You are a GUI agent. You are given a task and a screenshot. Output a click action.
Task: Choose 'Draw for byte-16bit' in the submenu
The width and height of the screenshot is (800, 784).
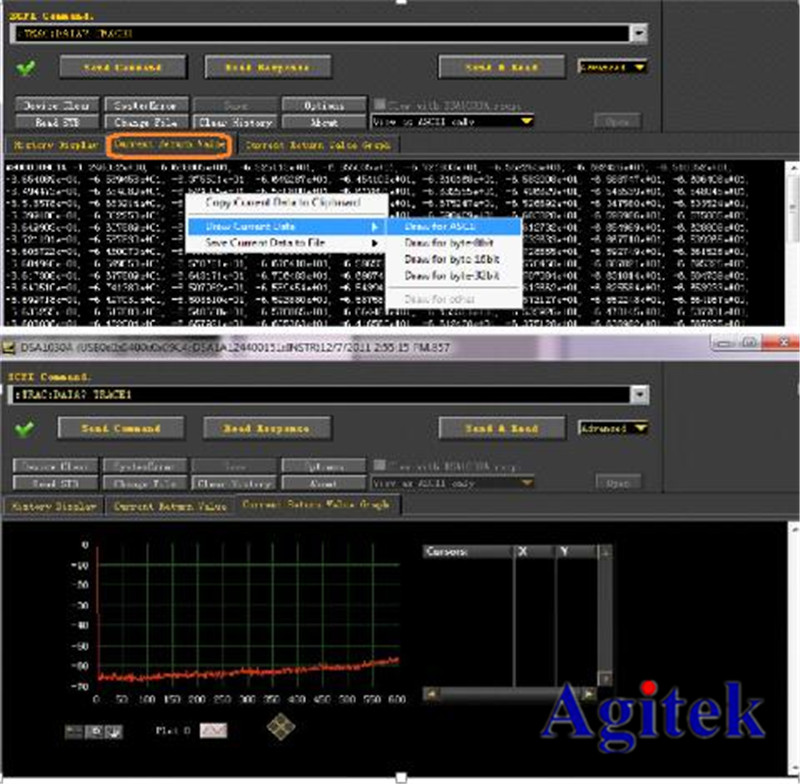454,259
